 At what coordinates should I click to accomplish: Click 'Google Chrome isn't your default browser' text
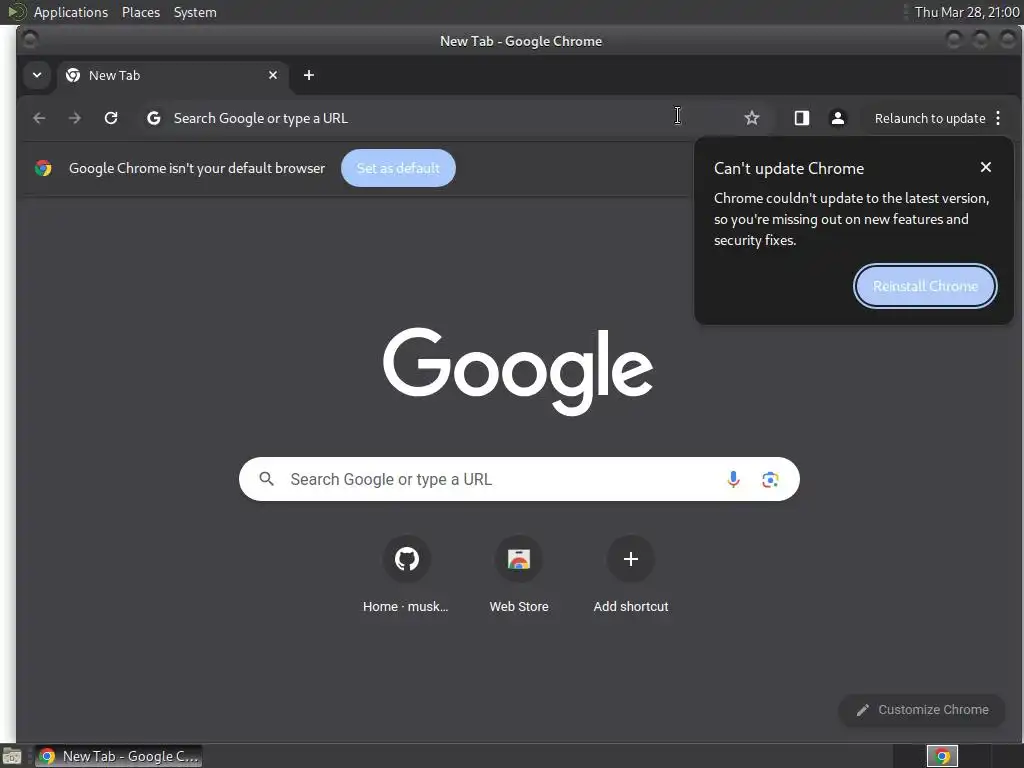tap(197, 168)
